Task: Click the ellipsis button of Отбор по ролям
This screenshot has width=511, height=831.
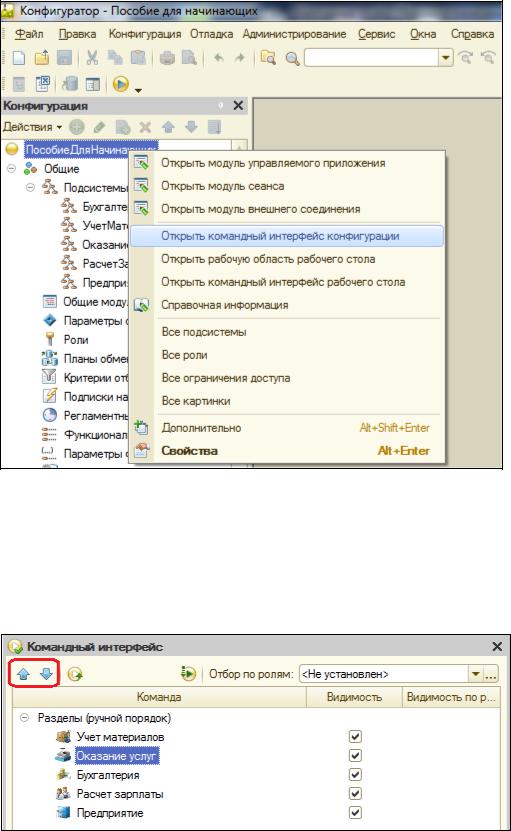Action: [x=490, y=674]
